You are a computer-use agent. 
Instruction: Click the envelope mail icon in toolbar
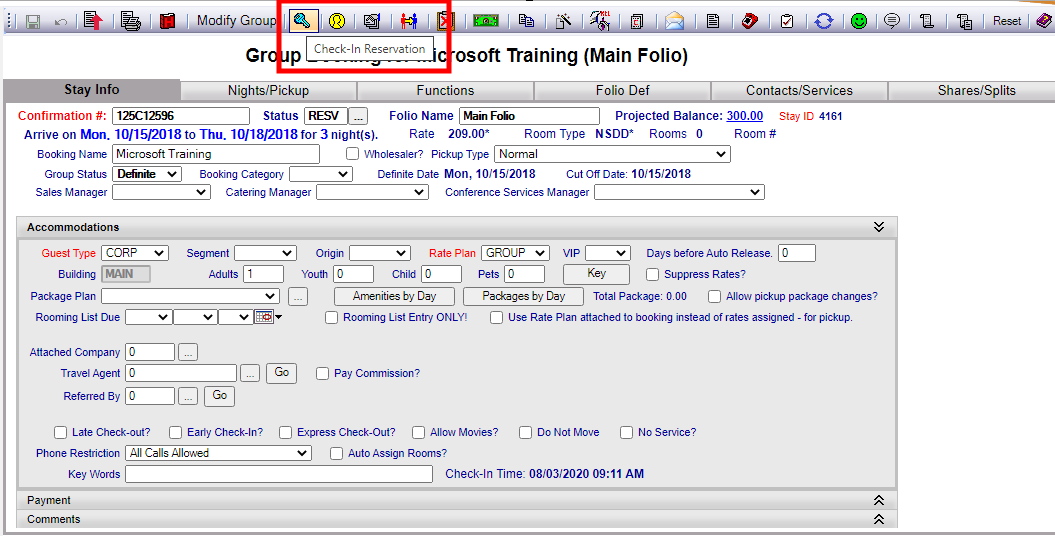pyautogui.click(x=674, y=20)
